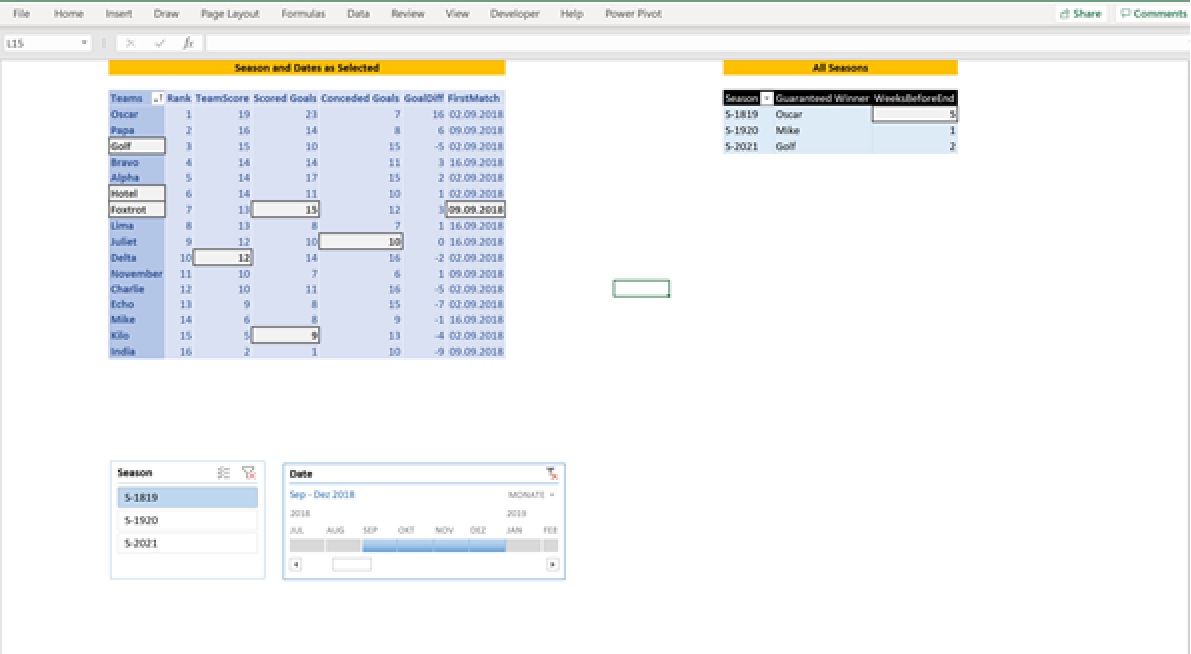Select the S-2021 cell in All Seasons table
Image resolution: width=1191 pixels, height=654 pixels.
click(x=748, y=147)
